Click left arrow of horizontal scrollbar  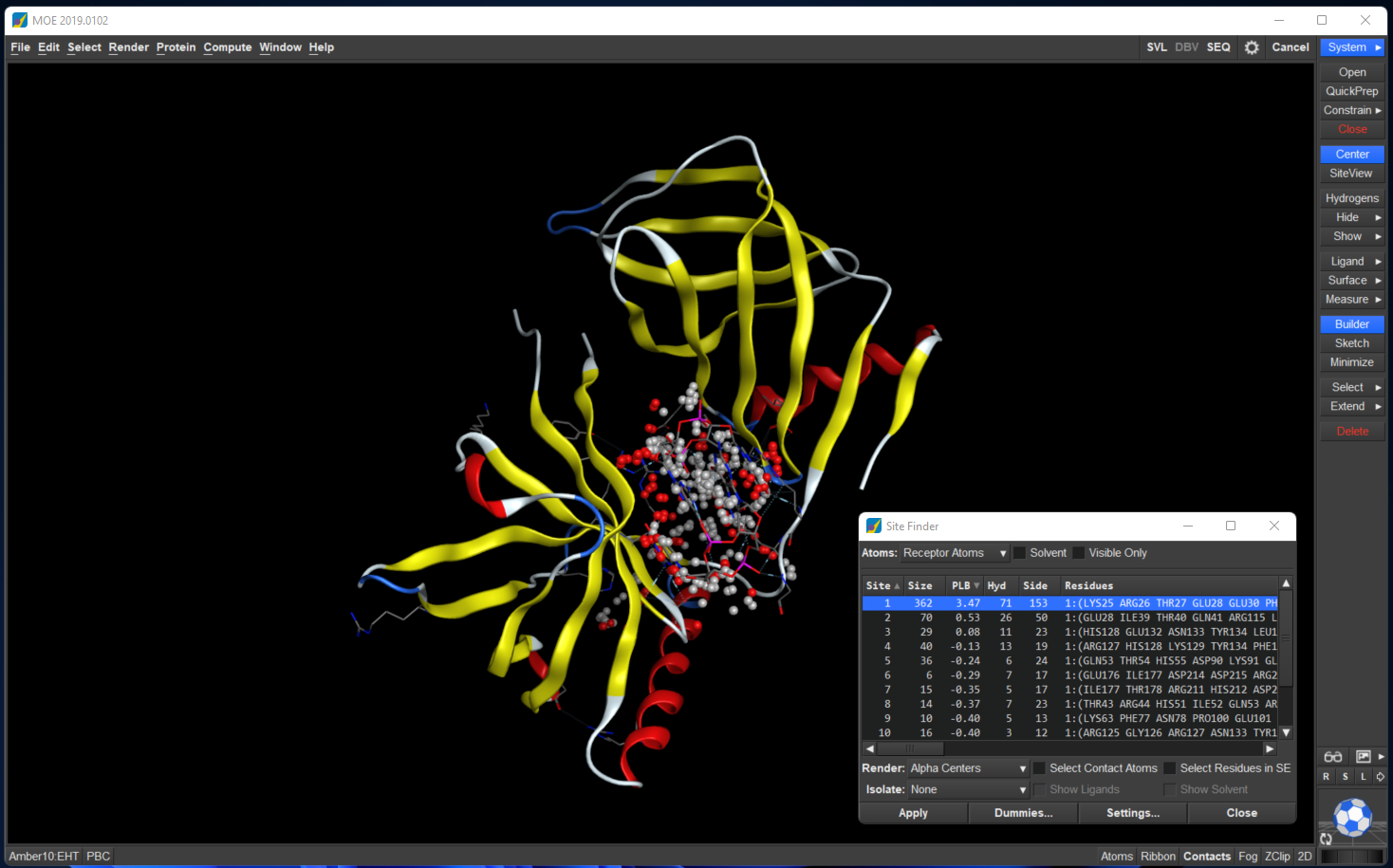[870, 748]
